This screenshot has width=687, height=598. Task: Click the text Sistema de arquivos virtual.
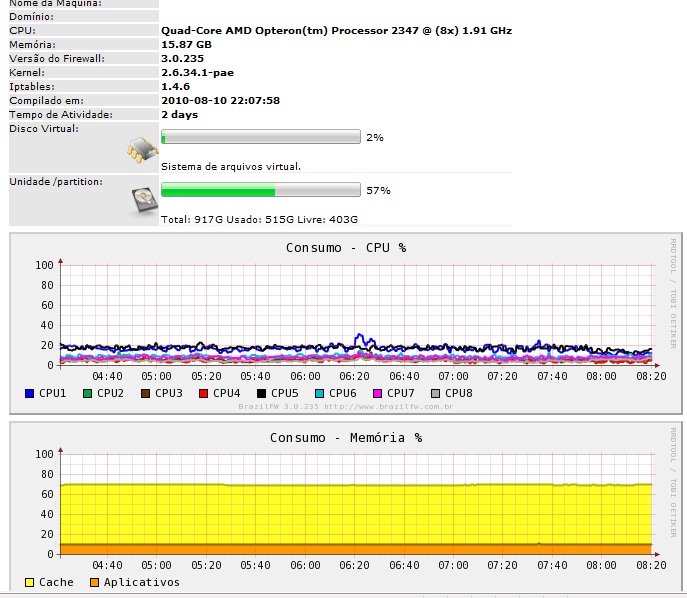pos(231,166)
